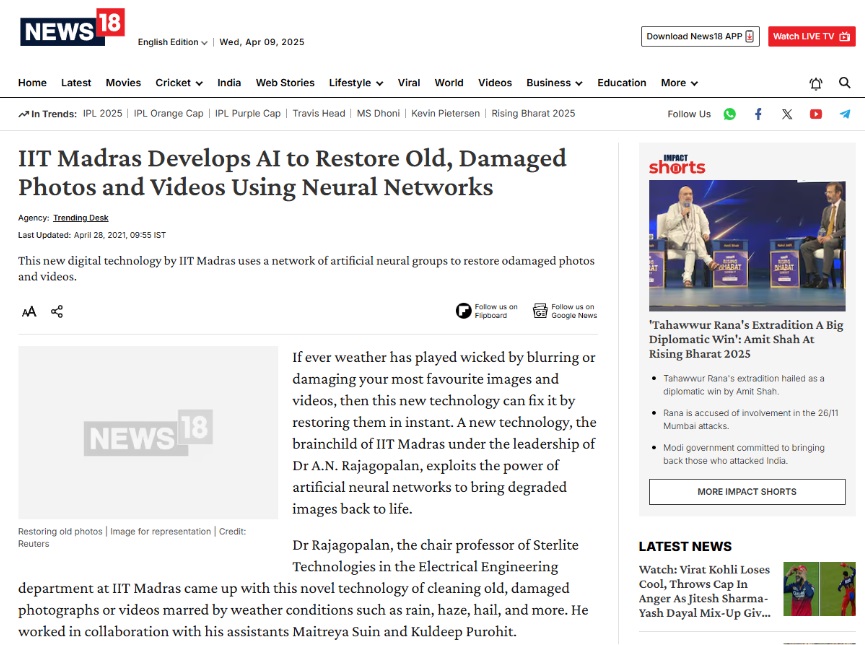
Task: Follow News18 on WhatsApp icon
Action: (729, 114)
